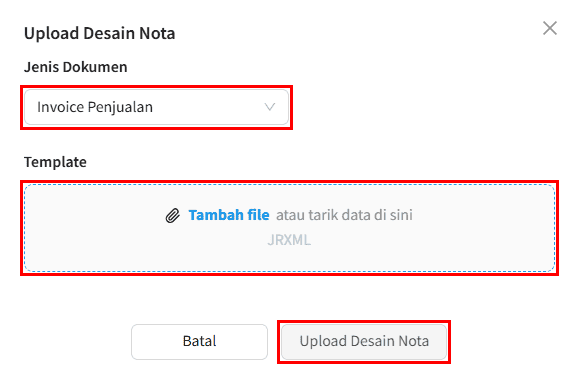Click the Tambah file link
This screenshot has width=578, height=379.
(229, 215)
